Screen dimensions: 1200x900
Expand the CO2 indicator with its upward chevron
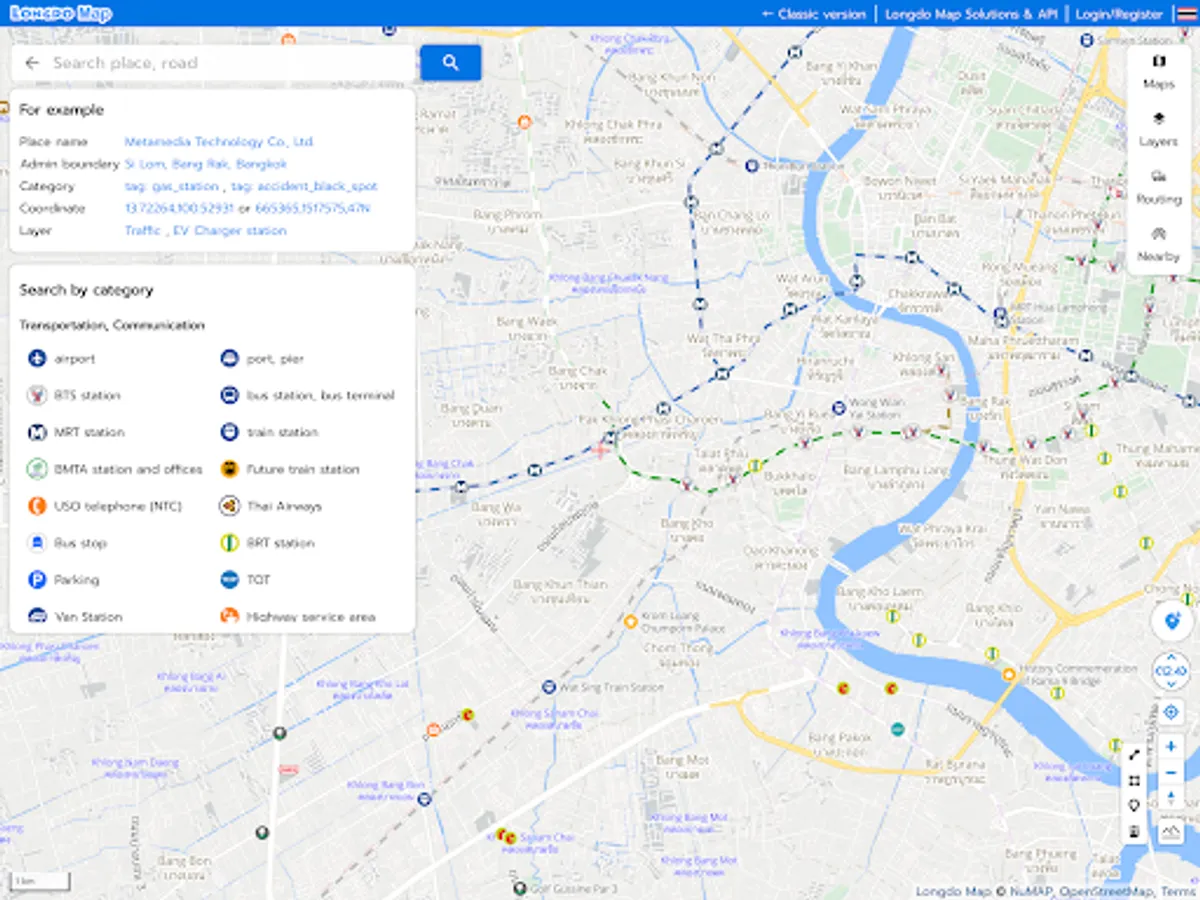coord(1170,656)
